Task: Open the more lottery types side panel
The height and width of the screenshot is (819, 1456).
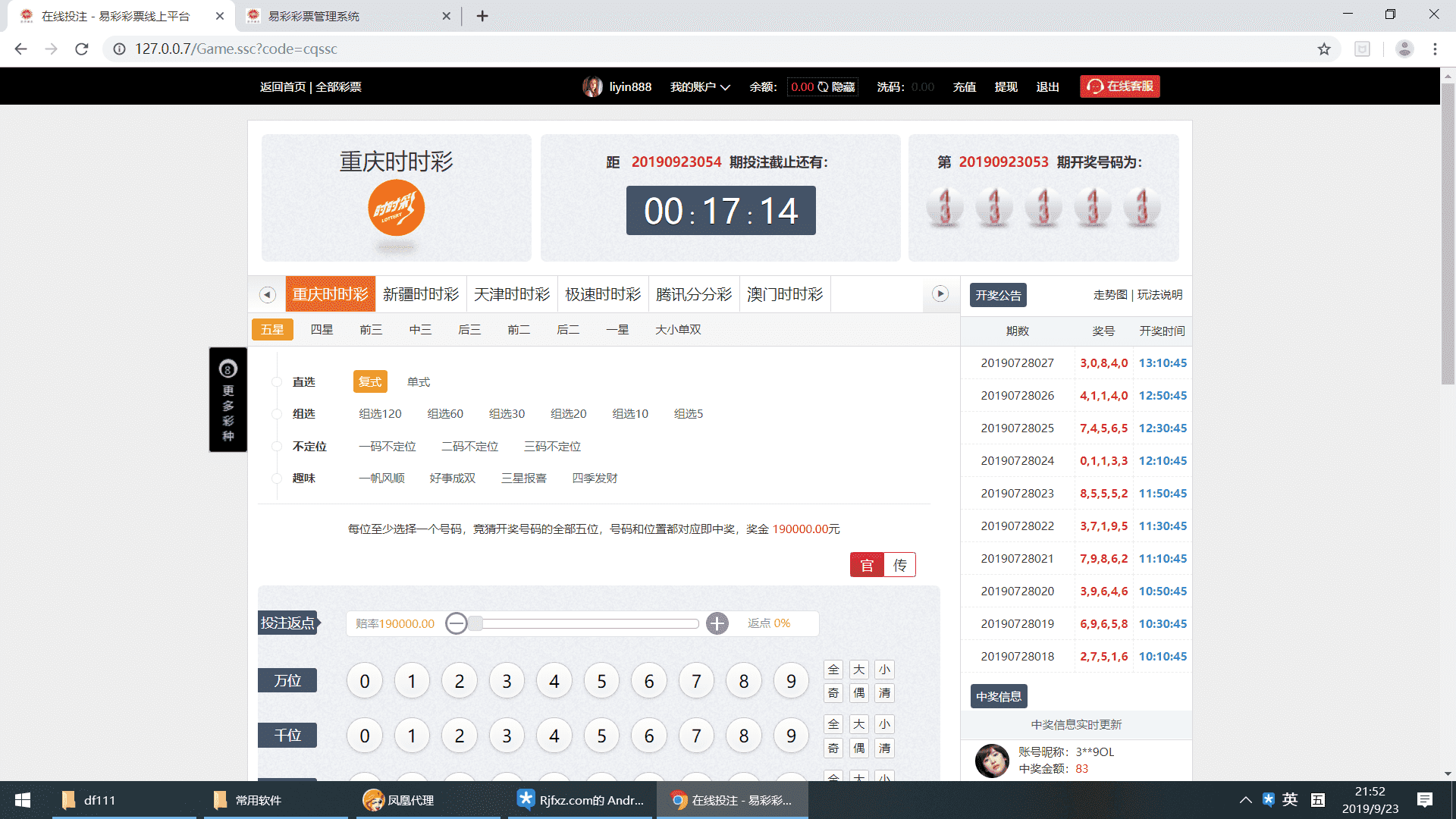Action: point(227,400)
